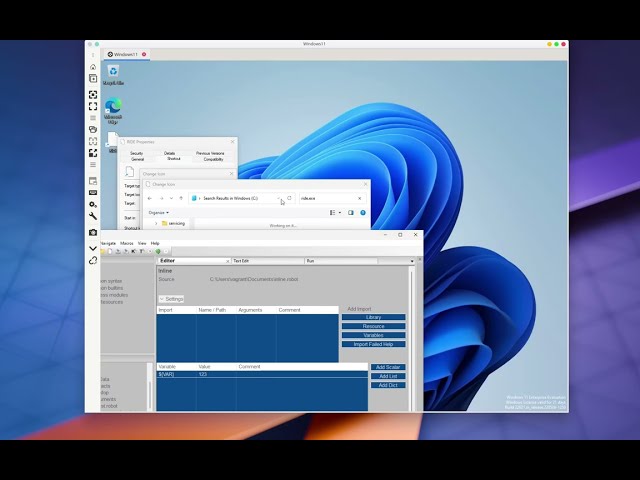
Task: Click the Variables import button
Action: 373,335
